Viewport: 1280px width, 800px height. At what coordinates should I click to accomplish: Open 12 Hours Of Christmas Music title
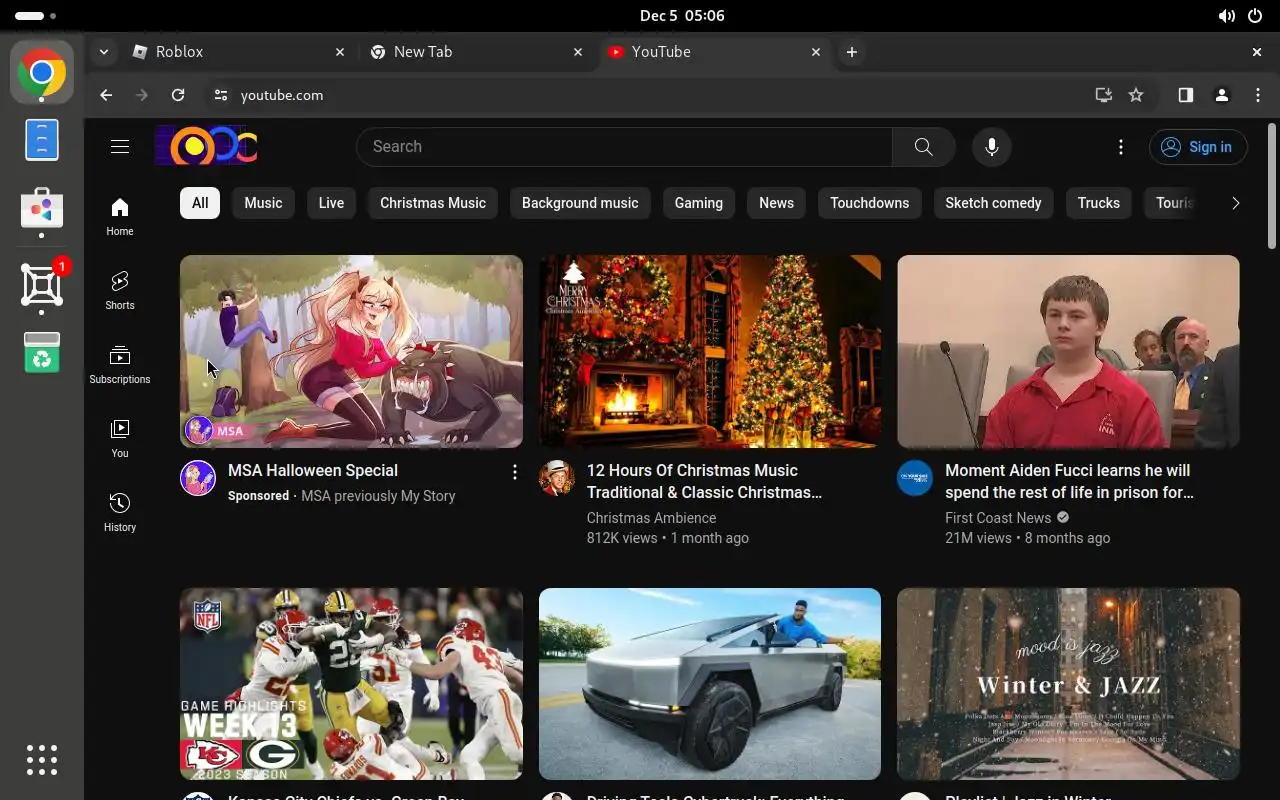pyautogui.click(x=704, y=481)
